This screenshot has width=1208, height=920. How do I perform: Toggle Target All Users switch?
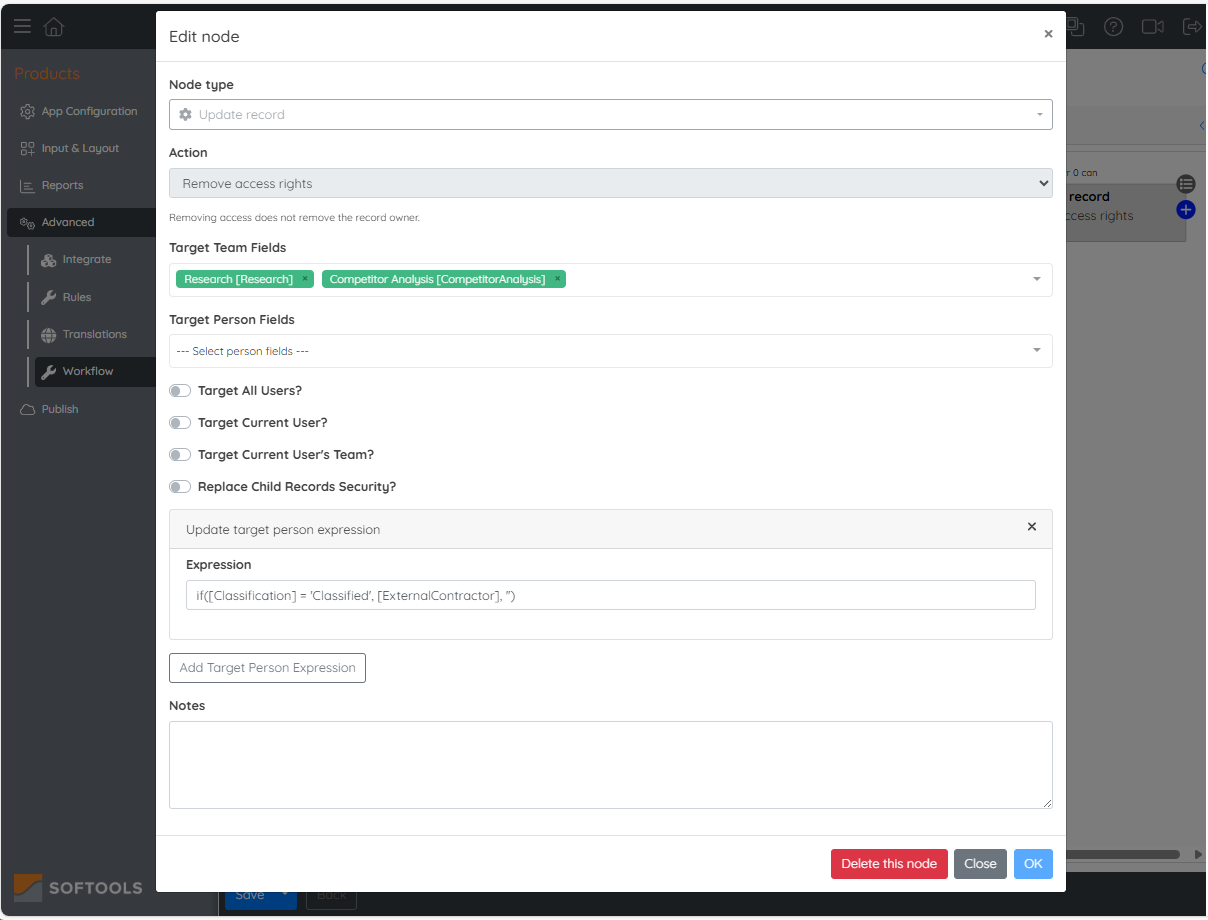click(x=180, y=391)
